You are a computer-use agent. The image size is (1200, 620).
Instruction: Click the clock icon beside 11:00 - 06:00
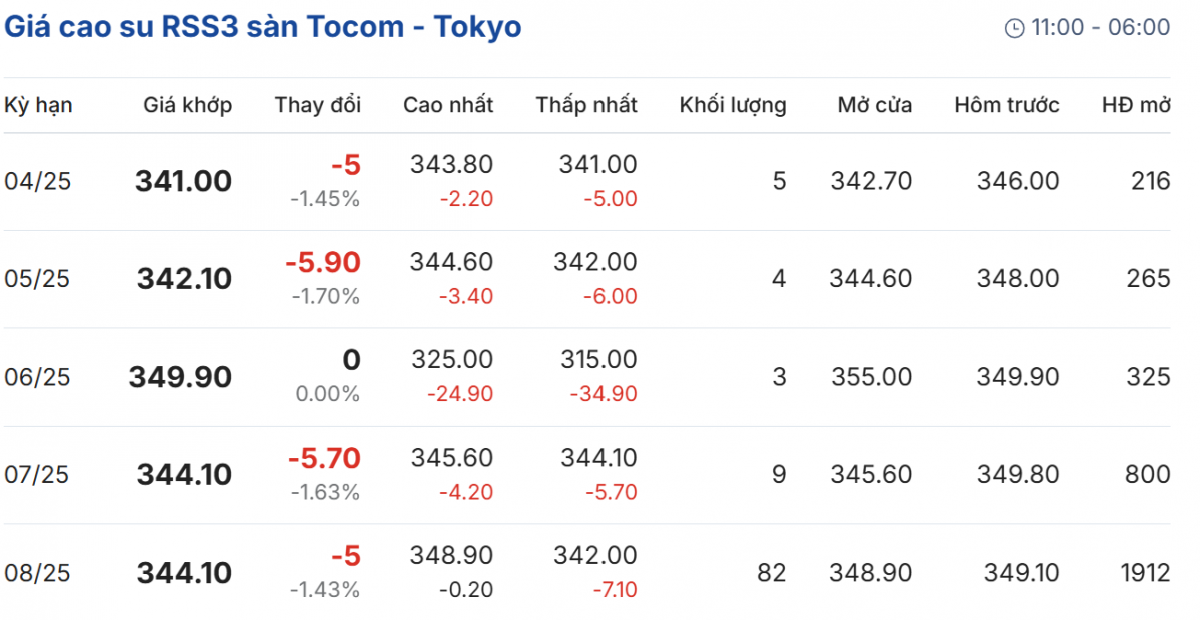(x=1014, y=28)
